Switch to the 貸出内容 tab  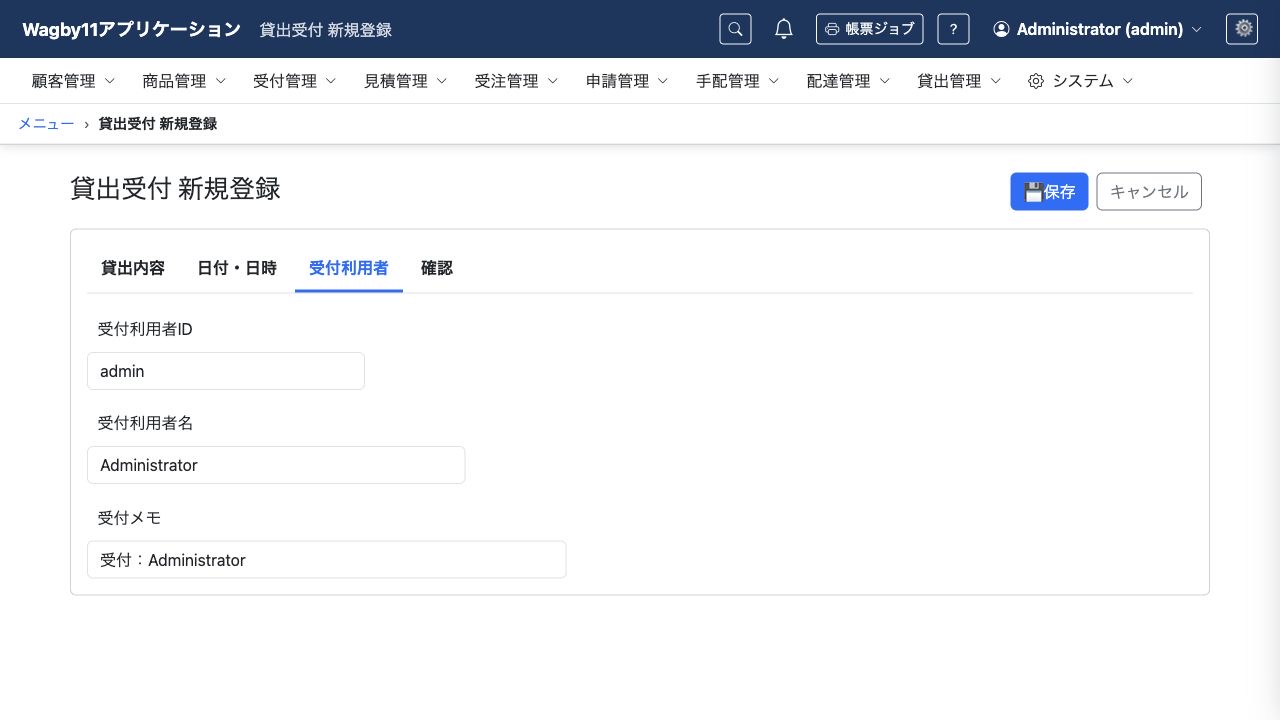(133, 268)
